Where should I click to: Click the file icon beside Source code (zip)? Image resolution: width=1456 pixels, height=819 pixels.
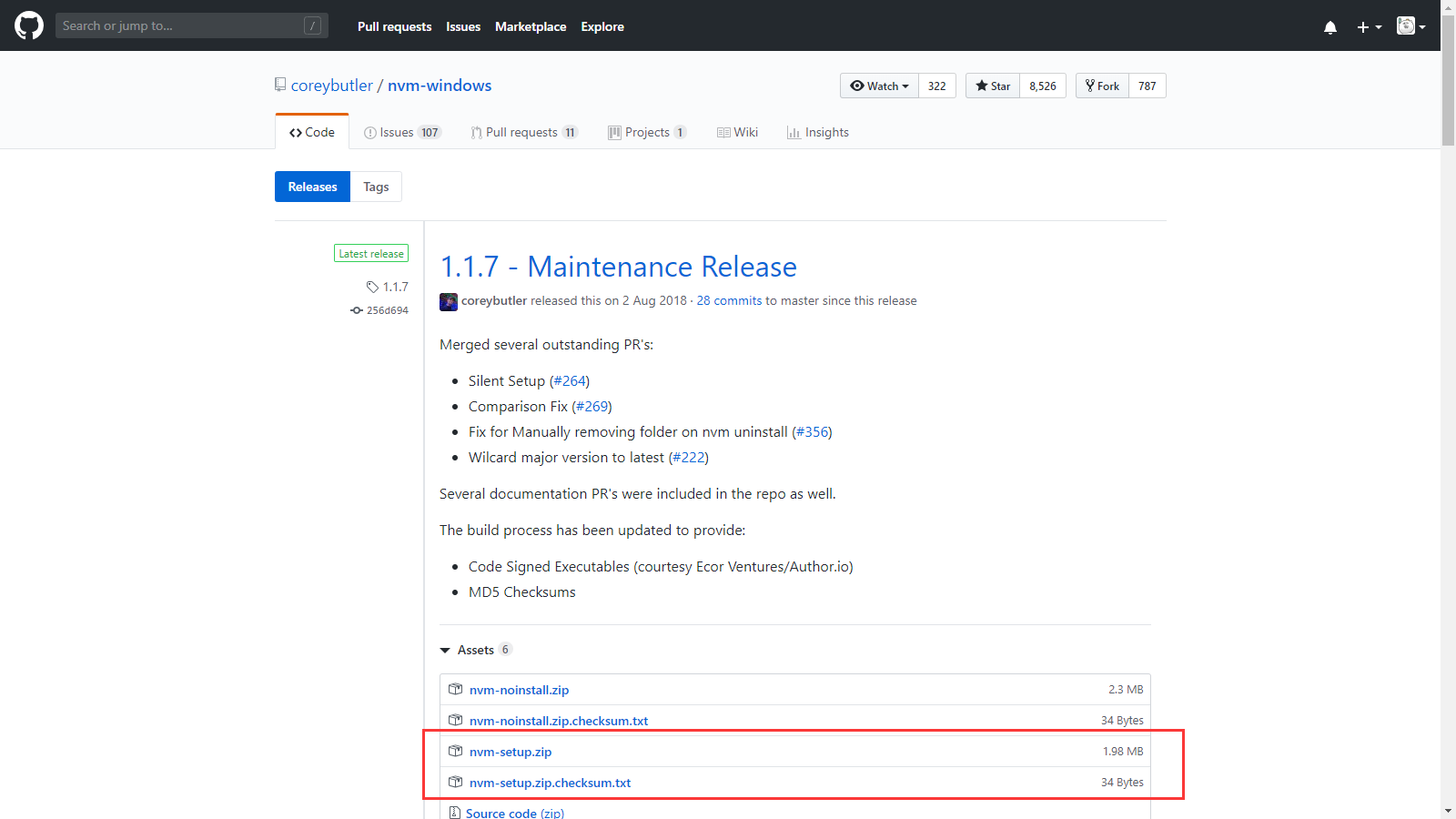pos(455,813)
